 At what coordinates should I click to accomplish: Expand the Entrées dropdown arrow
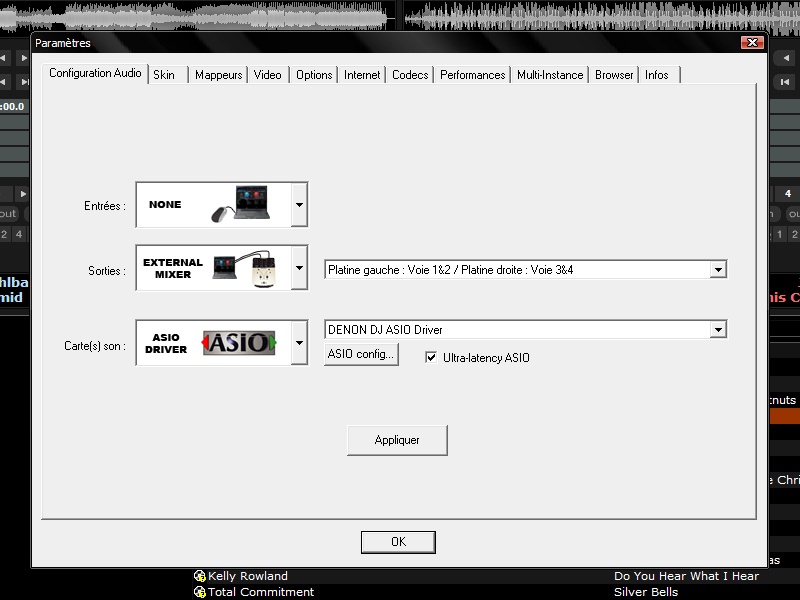(x=298, y=205)
